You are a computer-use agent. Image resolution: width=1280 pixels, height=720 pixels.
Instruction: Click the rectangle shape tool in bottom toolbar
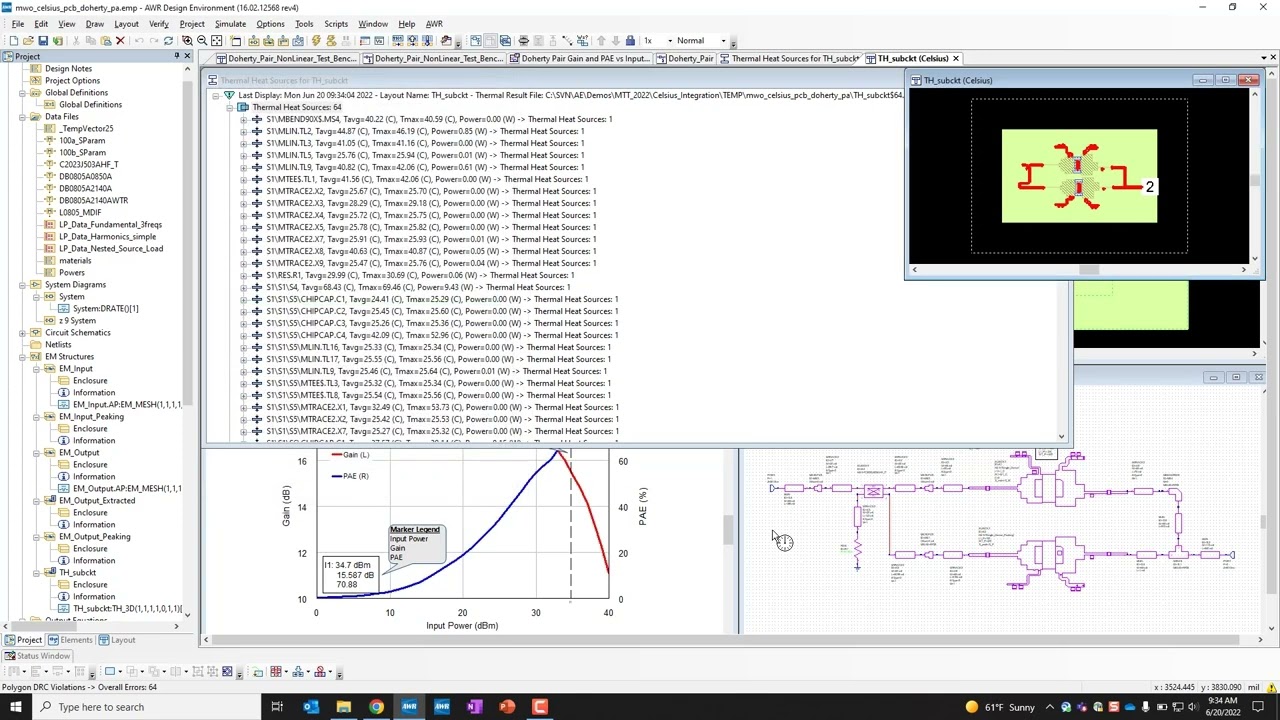(x=110, y=672)
